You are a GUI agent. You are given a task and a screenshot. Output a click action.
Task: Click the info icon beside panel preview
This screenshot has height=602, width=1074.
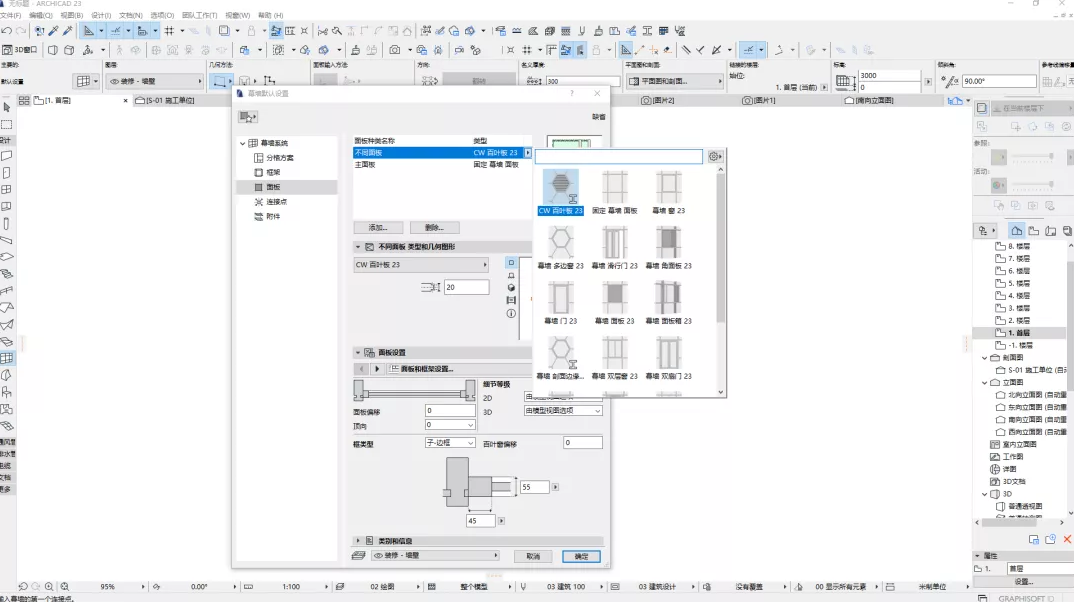(x=511, y=314)
